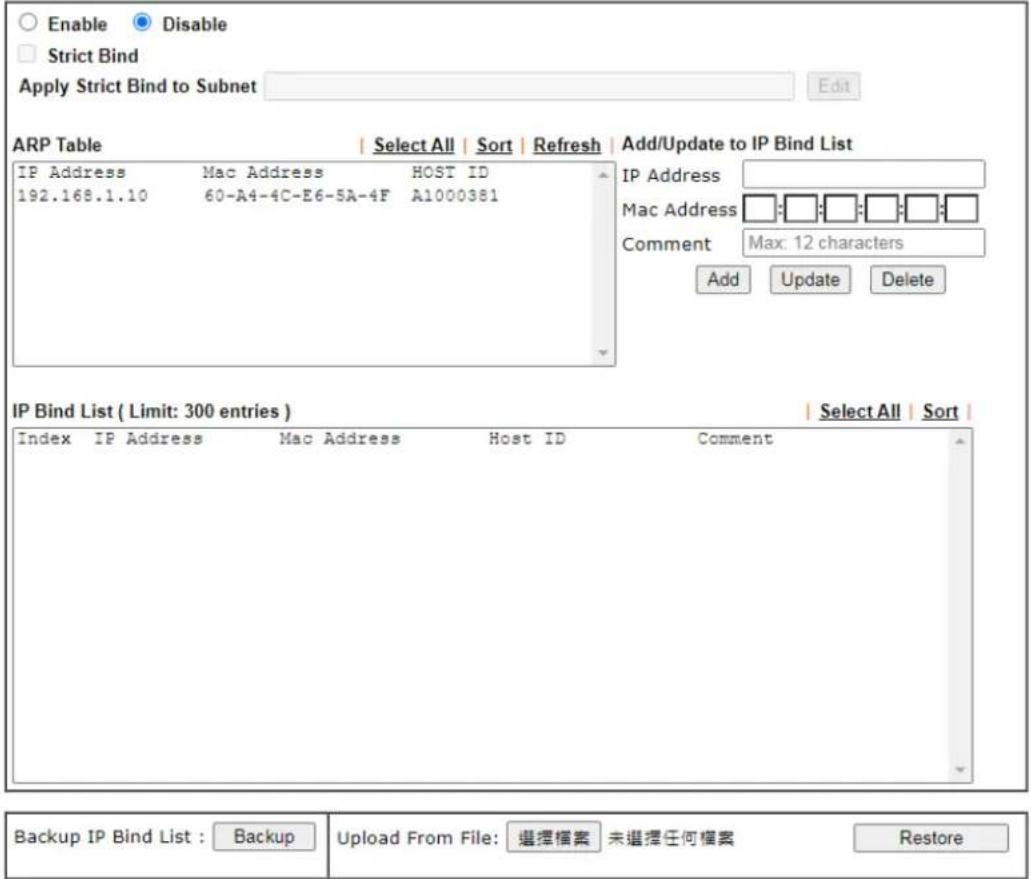The height and width of the screenshot is (879, 1031).
Task: Click ARP Table scrollbar down arrow
Action: click(603, 353)
